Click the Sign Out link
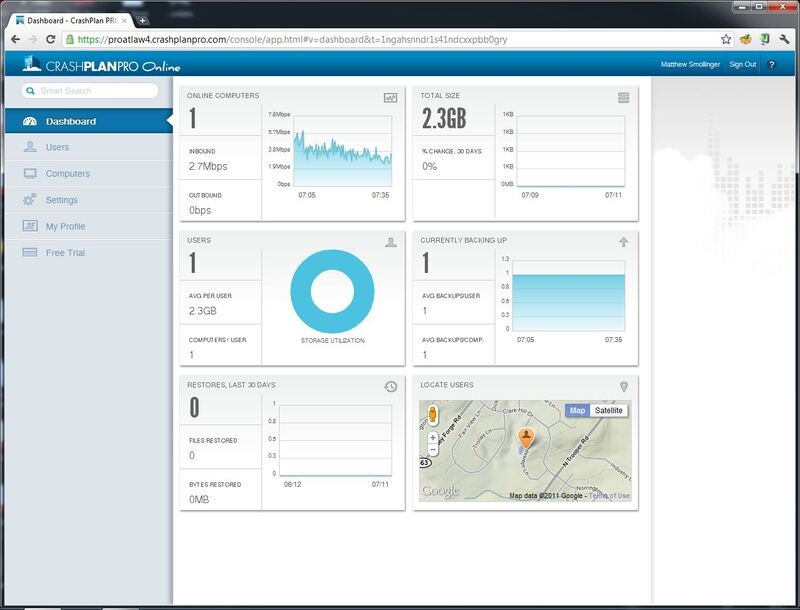This screenshot has width=800, height=610. (742, 64)
